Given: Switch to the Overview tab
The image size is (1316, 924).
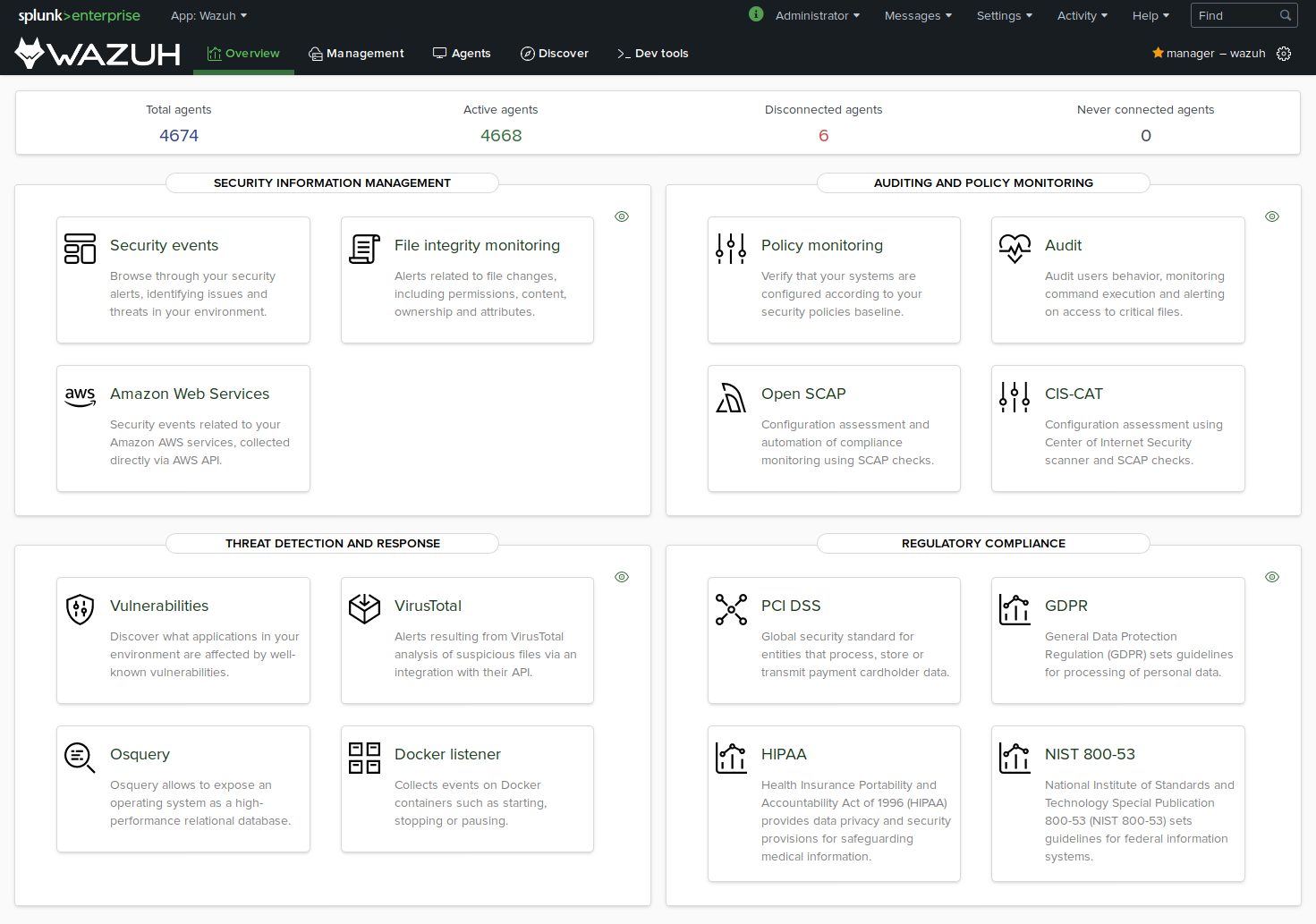Looking at the screenshot, I should 243,54.
